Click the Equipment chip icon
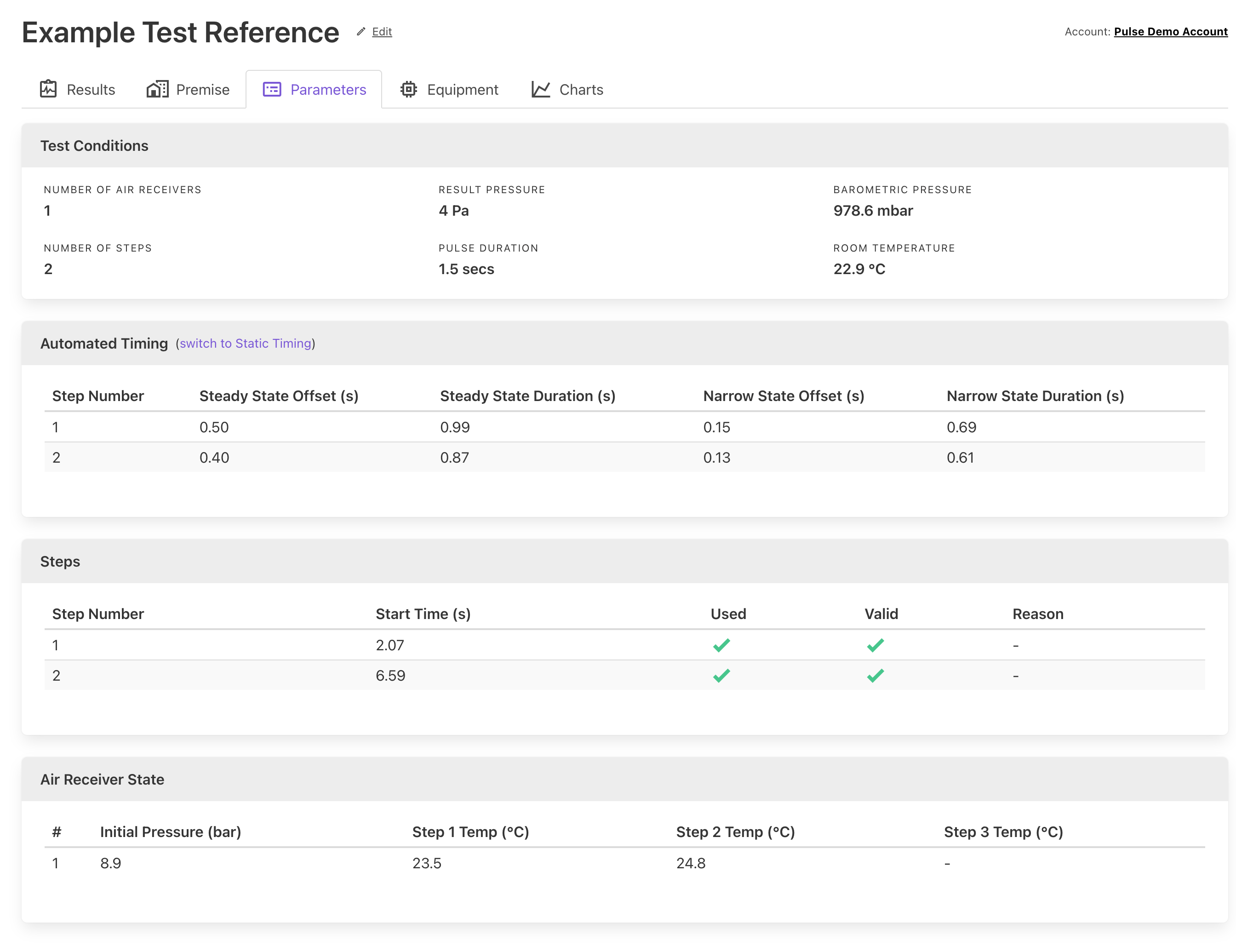The height and width of the screenshot is (952, 1236). [409, 89]
